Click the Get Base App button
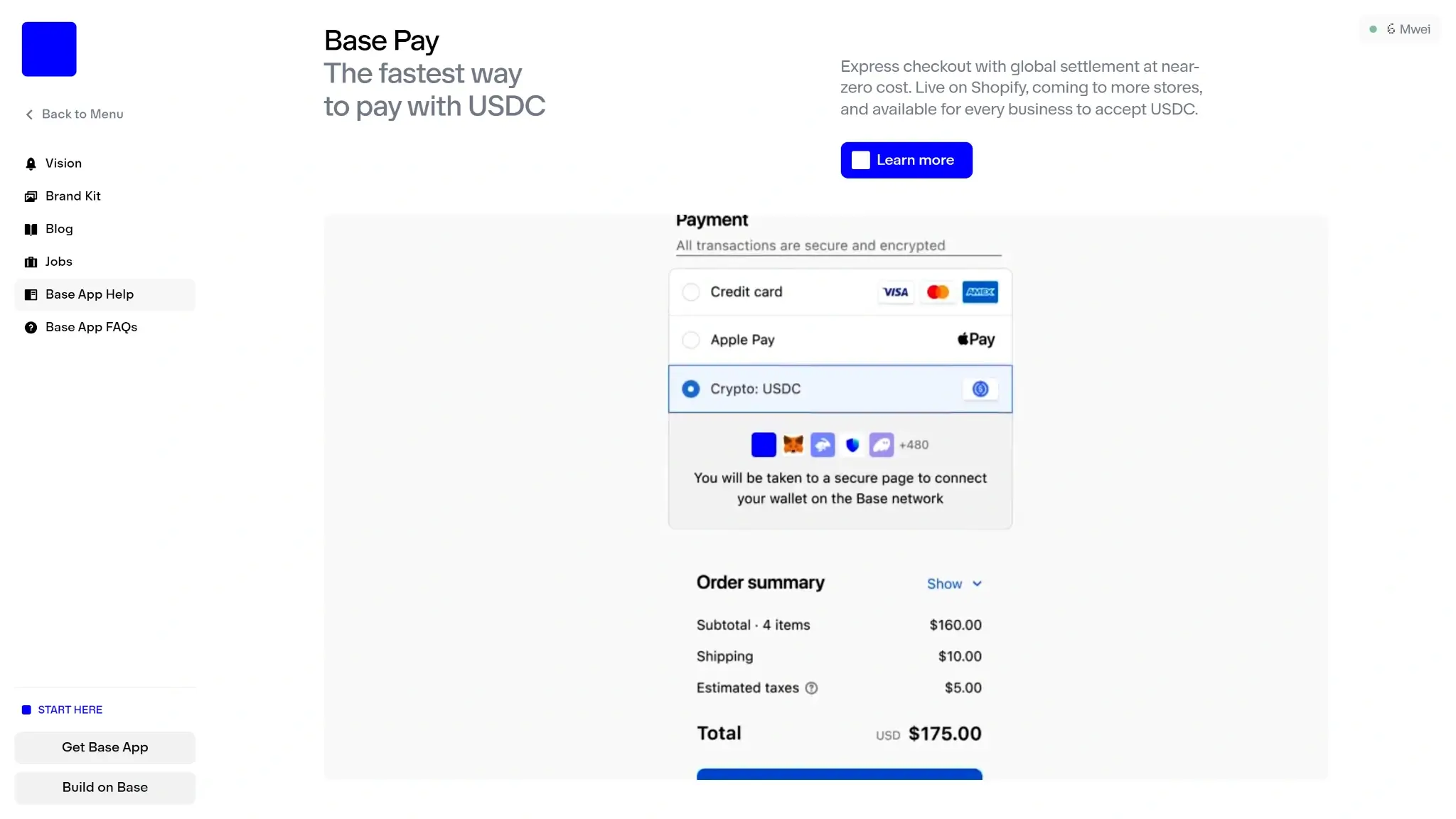The height and width of the screenshot is (819, 1456). [105, 747]
